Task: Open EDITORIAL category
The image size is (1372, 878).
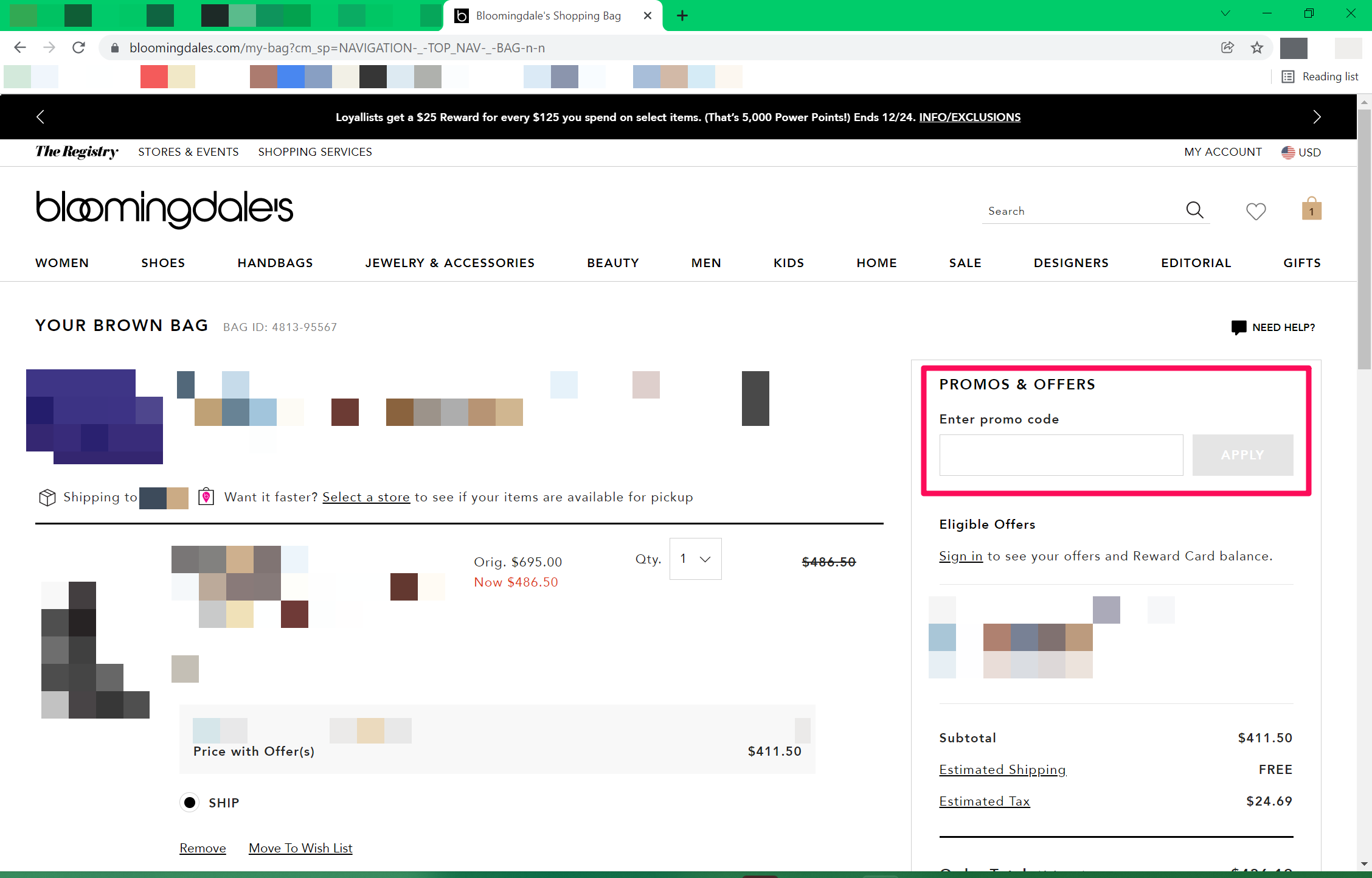Action: pyautogui.click(x=1196, y=263)
